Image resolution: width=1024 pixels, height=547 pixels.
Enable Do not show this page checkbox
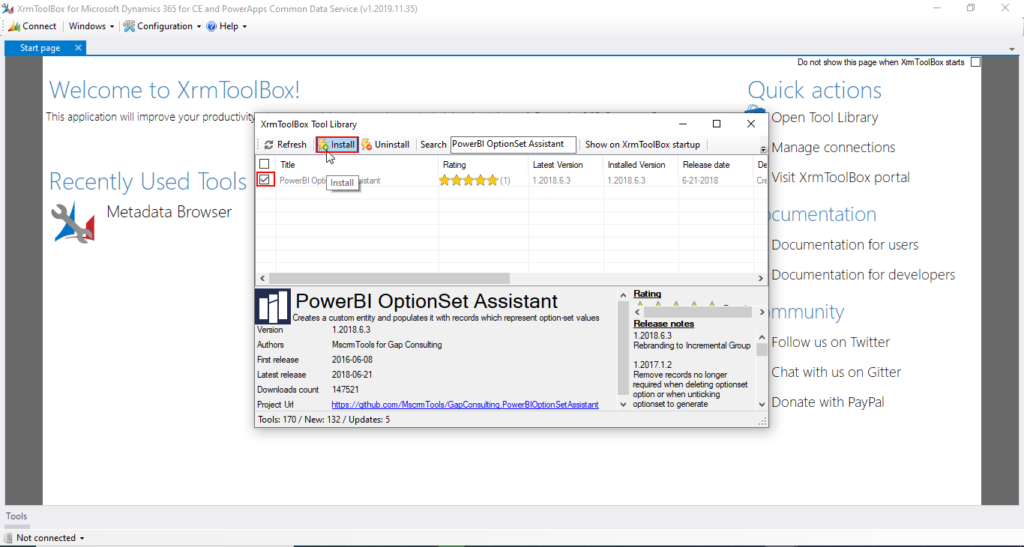976,62
